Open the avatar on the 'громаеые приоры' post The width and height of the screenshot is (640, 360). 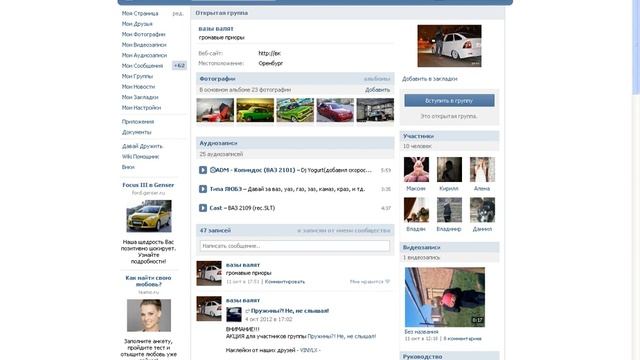pos(209,273)
